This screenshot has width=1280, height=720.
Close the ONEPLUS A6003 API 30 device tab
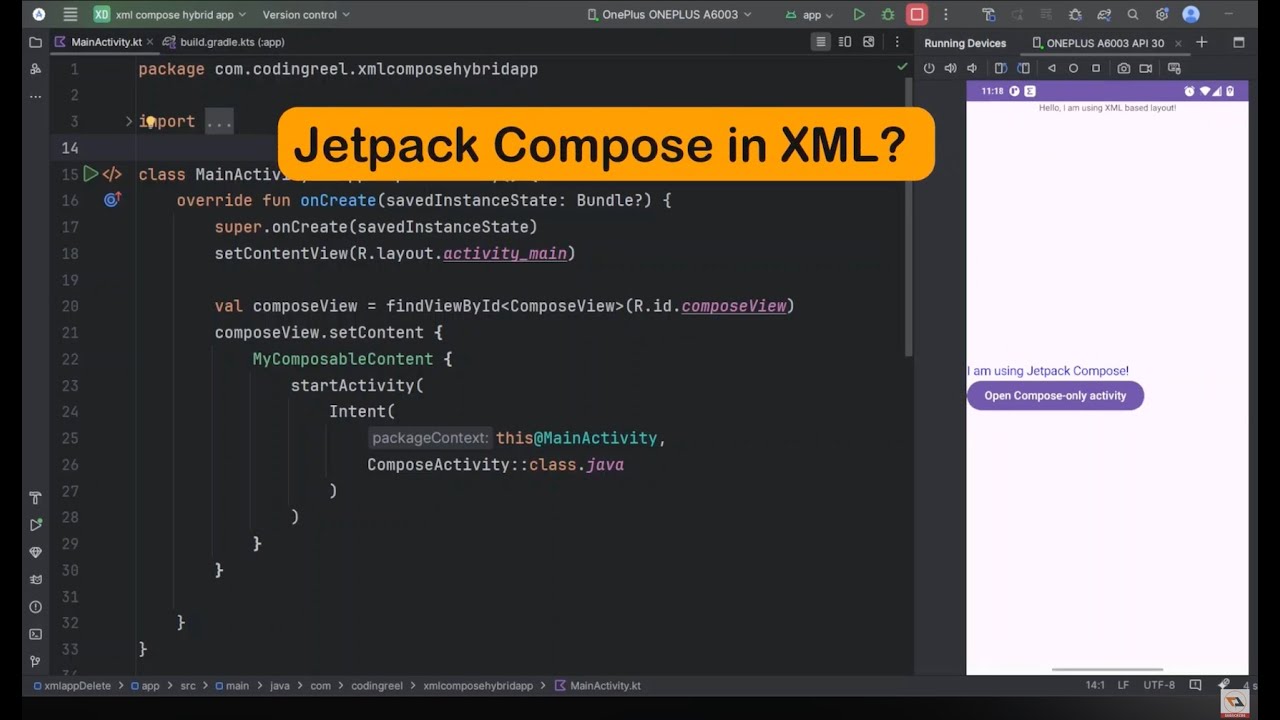point(1178,43)
